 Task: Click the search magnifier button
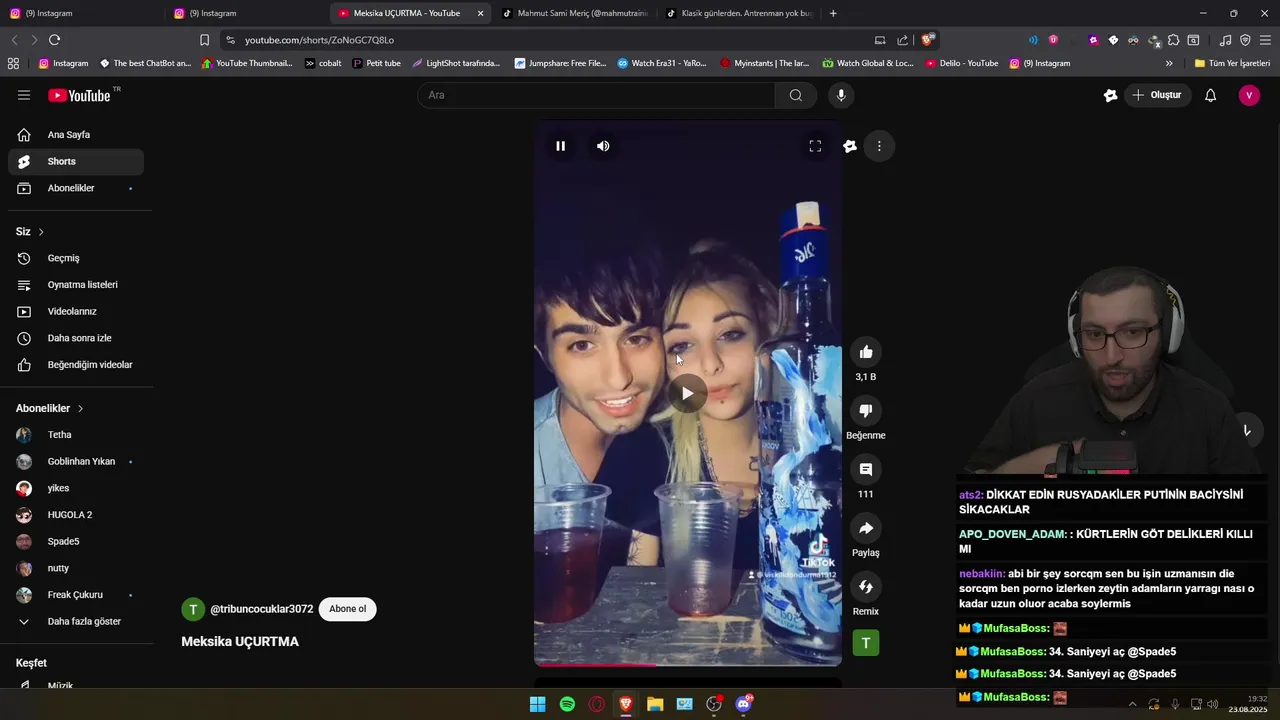pos(796,95)
